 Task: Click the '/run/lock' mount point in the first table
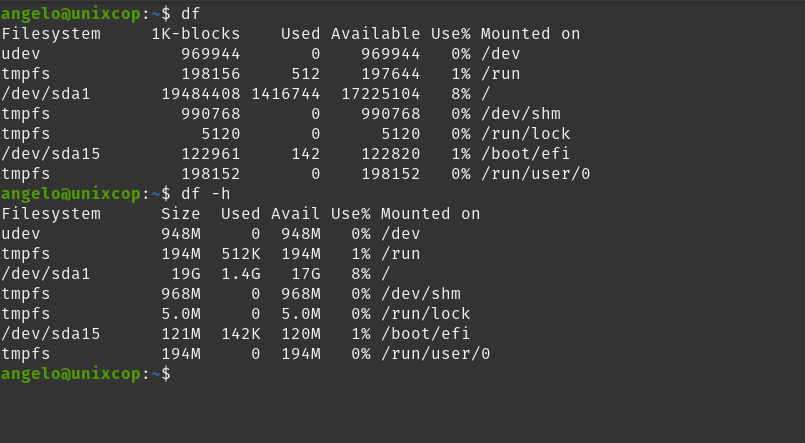pyautogui.click(x=526, y=134)
